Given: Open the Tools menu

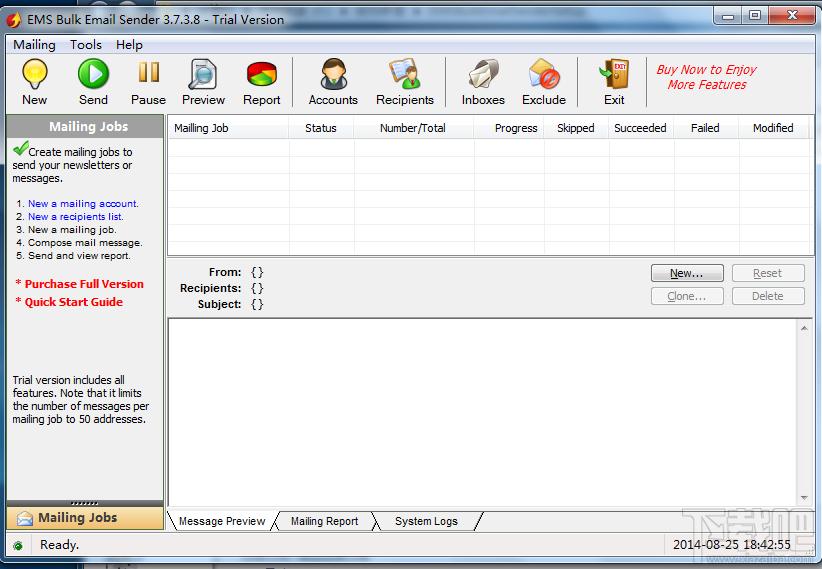Looking at the screenshot, I should [85, 45].
